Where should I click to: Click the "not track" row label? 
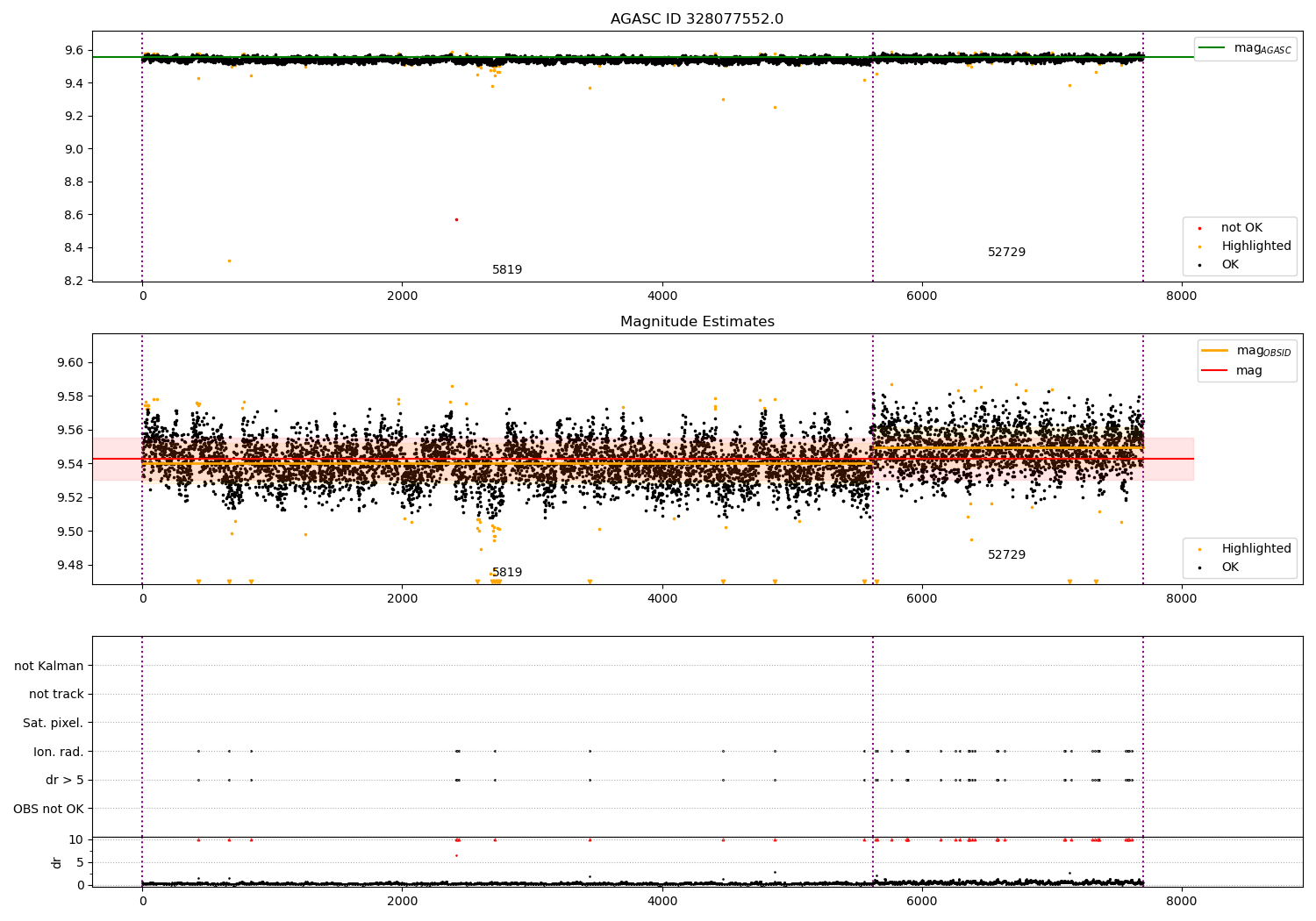point(56,695)
